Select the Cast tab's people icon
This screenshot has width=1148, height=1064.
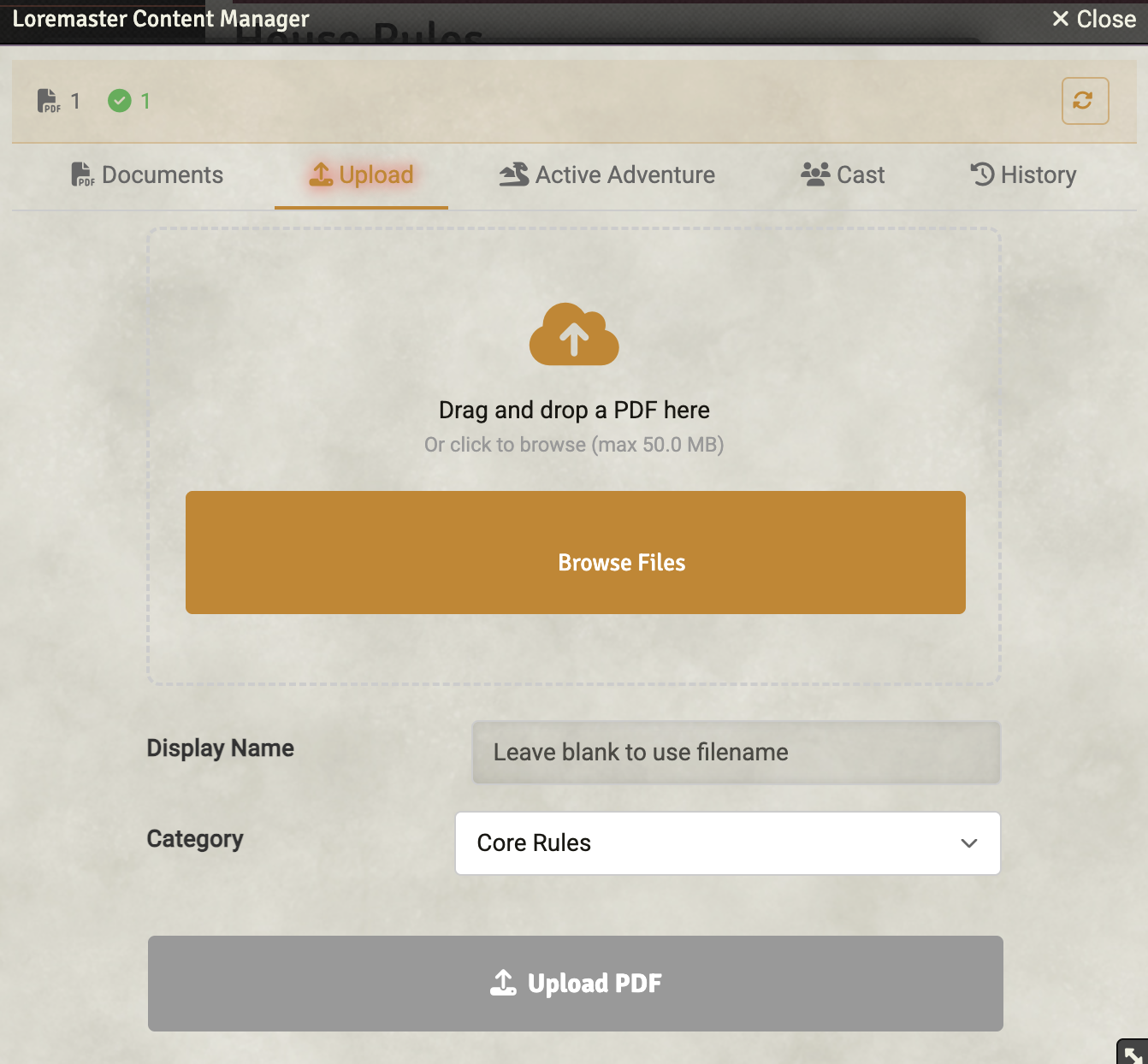tap(814, 174)
